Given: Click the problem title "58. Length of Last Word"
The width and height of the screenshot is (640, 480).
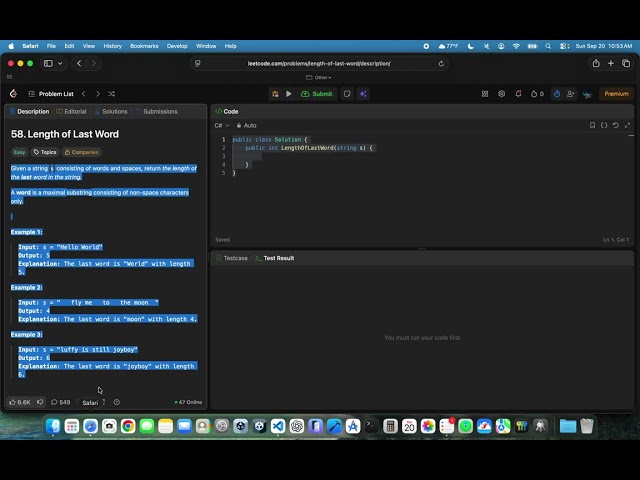Looking at the screenshot, I should click(x=65, y=134).
